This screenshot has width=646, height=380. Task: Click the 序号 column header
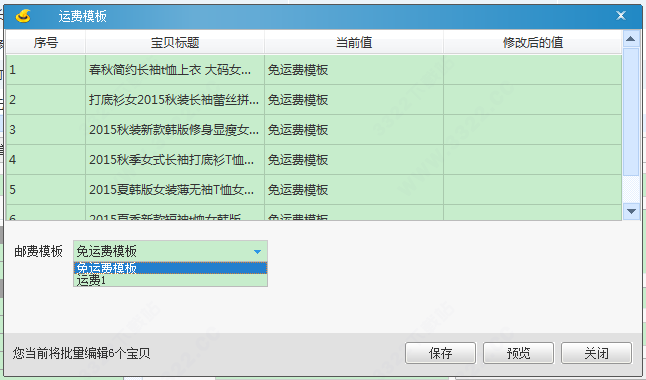[x=46, y=42]
